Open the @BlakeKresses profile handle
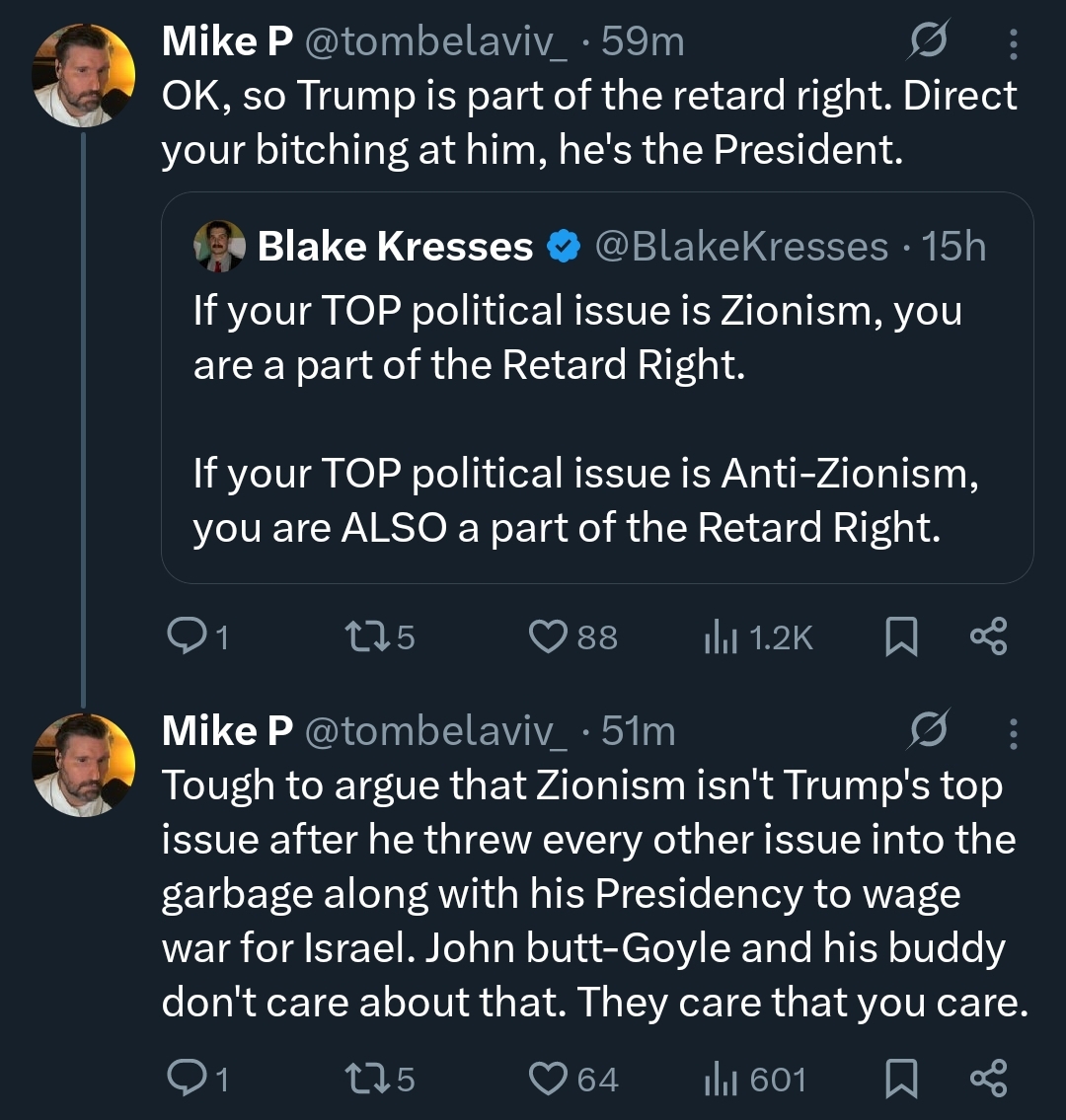Image resolution: width=1066 pixels, height=1120 pixels. (740, 246)
